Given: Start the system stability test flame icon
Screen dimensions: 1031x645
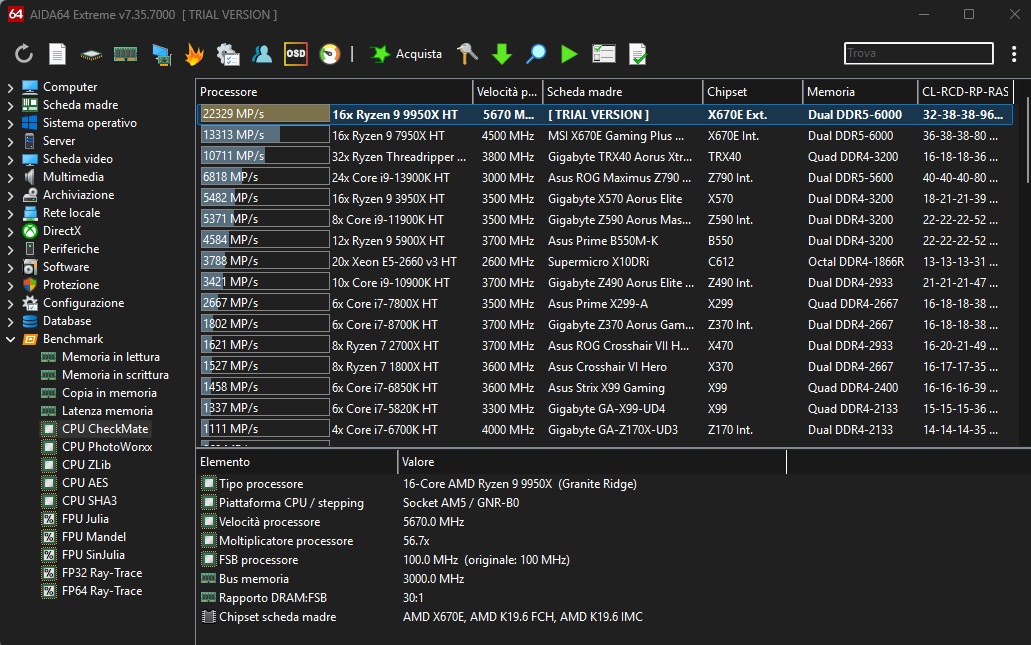Looking at the screenshot, I should click(194, 54).
